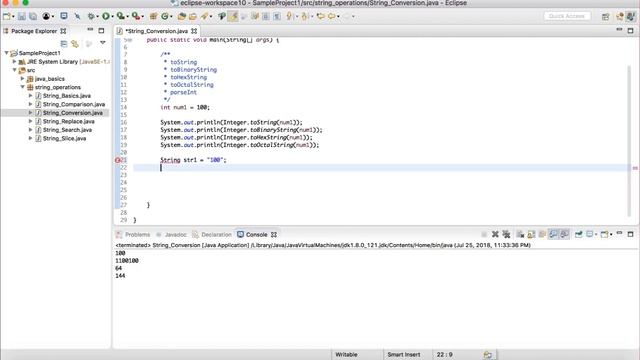Toggle Link with Editor in Package Explorer
This screenshot has width=640, height=360.
point(75,43)
